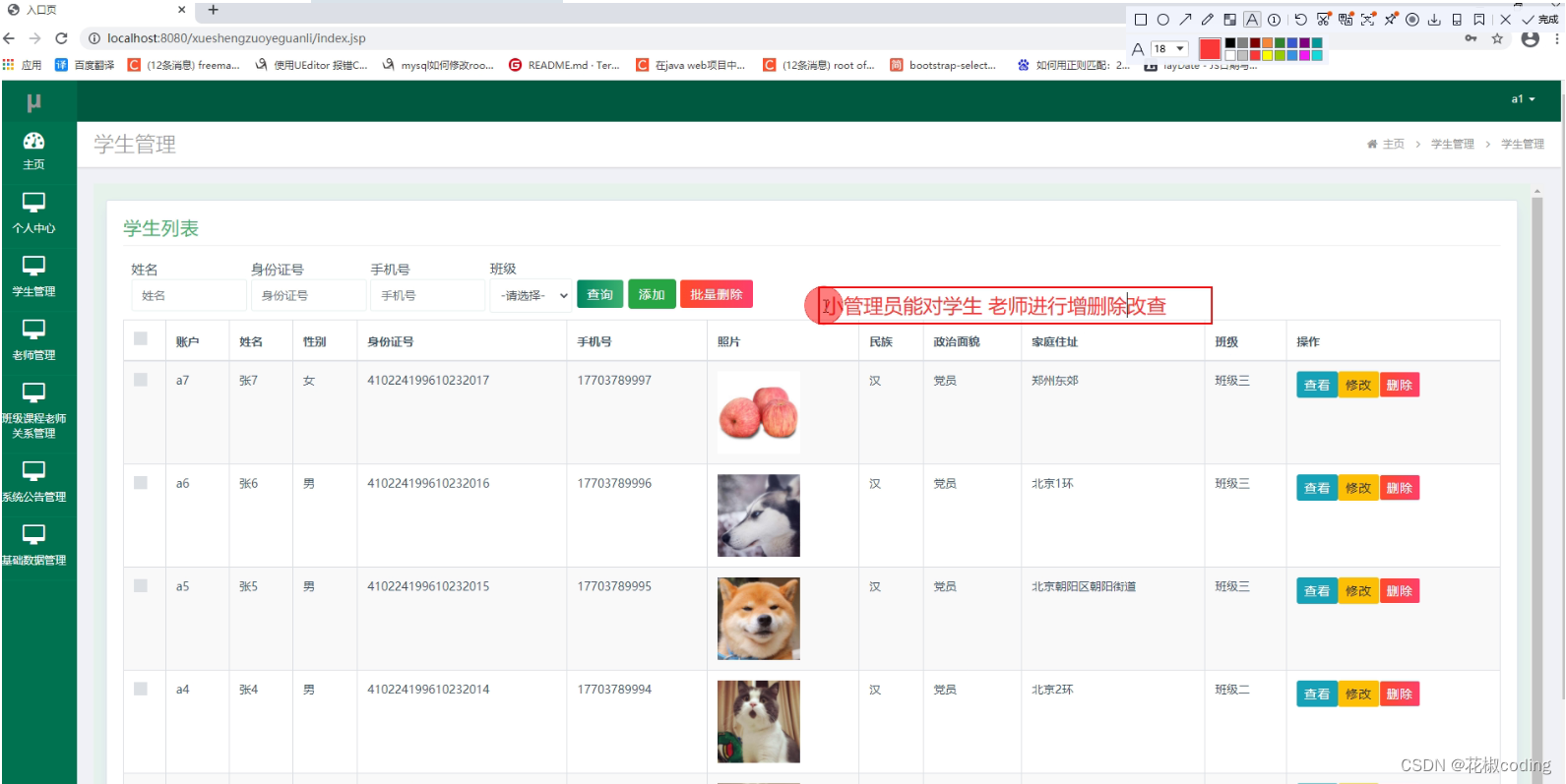Toggle the select-all header checkbox
This screenshot has width=1566, height=784.
(x=141, y=338)
